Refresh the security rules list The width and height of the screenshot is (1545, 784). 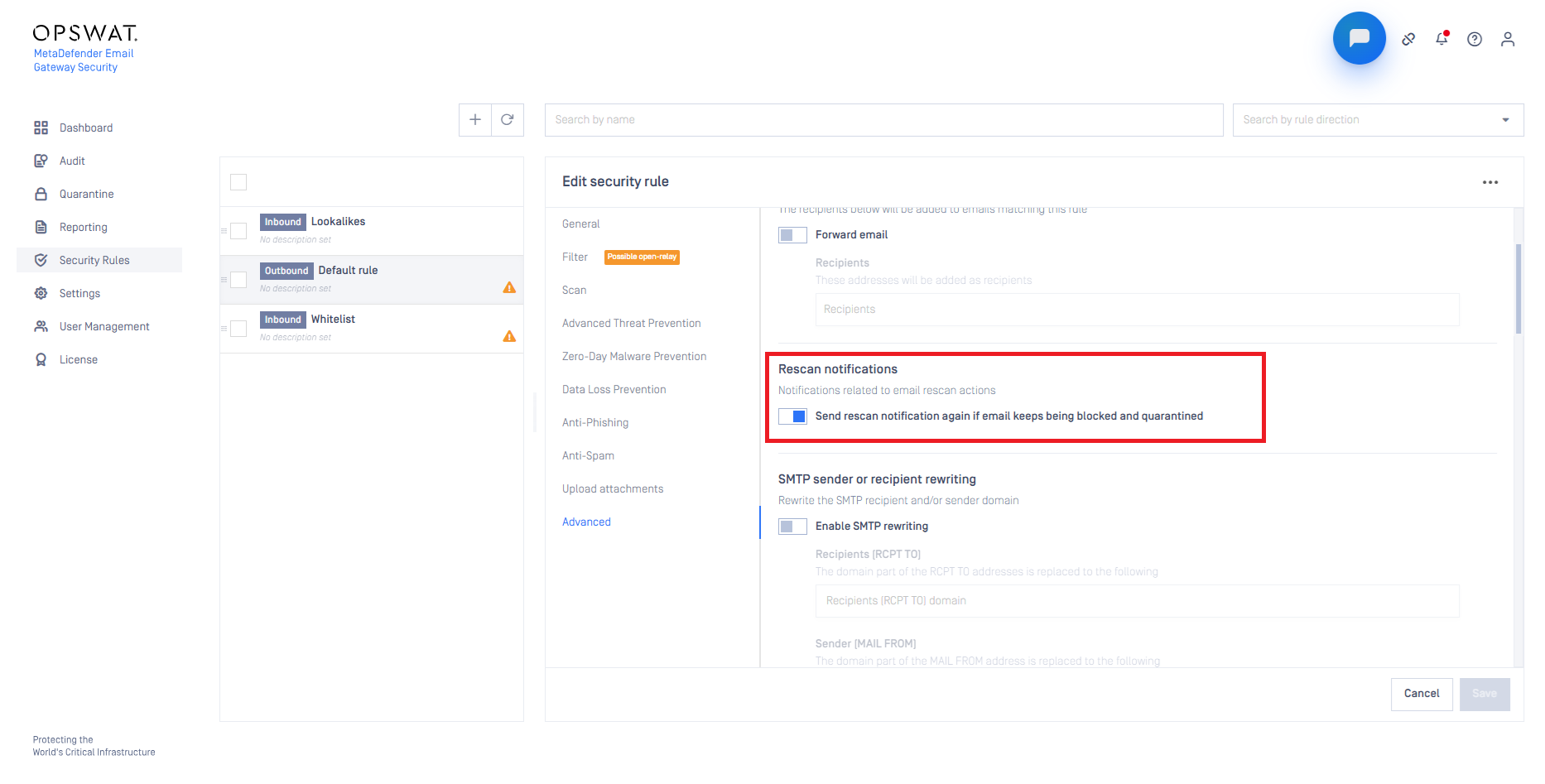[508, 120]
